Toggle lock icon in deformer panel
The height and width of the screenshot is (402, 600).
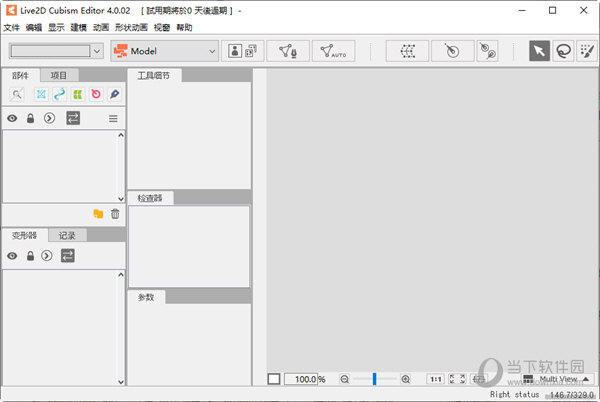pos(30,256)
